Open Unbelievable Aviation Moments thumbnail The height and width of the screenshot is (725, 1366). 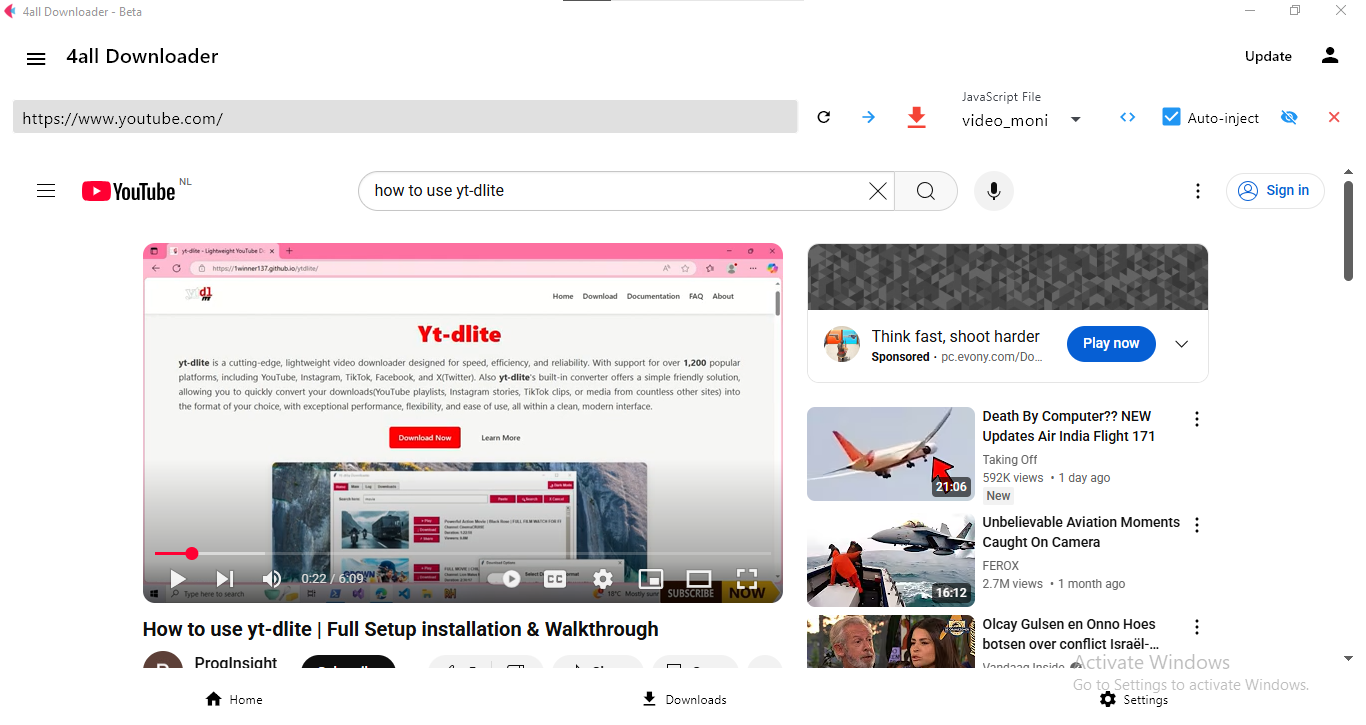tap(891, 560)
